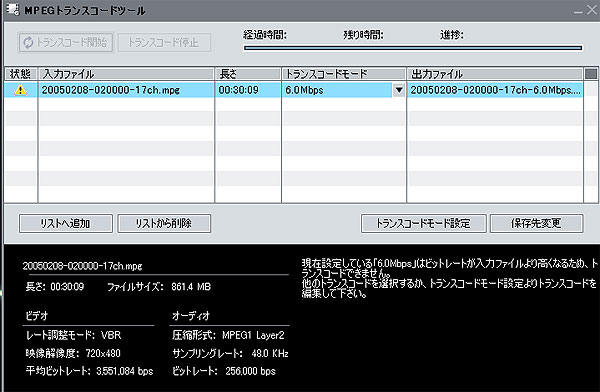Open トランスコードモード設定 button
The height and width of the screenshot is (392, 600).
pos(424,223)
